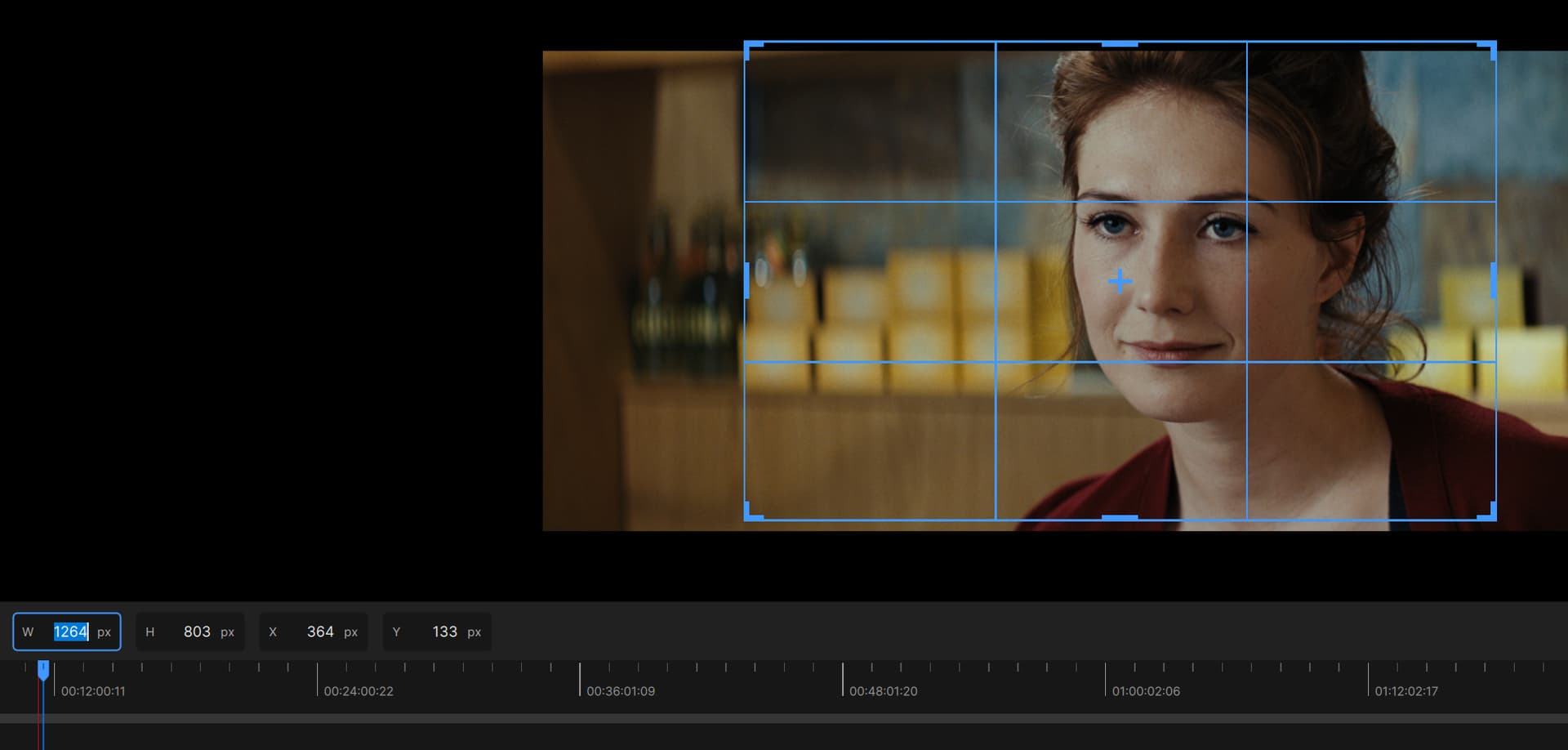The height and width of the screenshot is (750, 1568).
Task: Select the bottom-left crop corner handle
Action: [x=752, y=512]
